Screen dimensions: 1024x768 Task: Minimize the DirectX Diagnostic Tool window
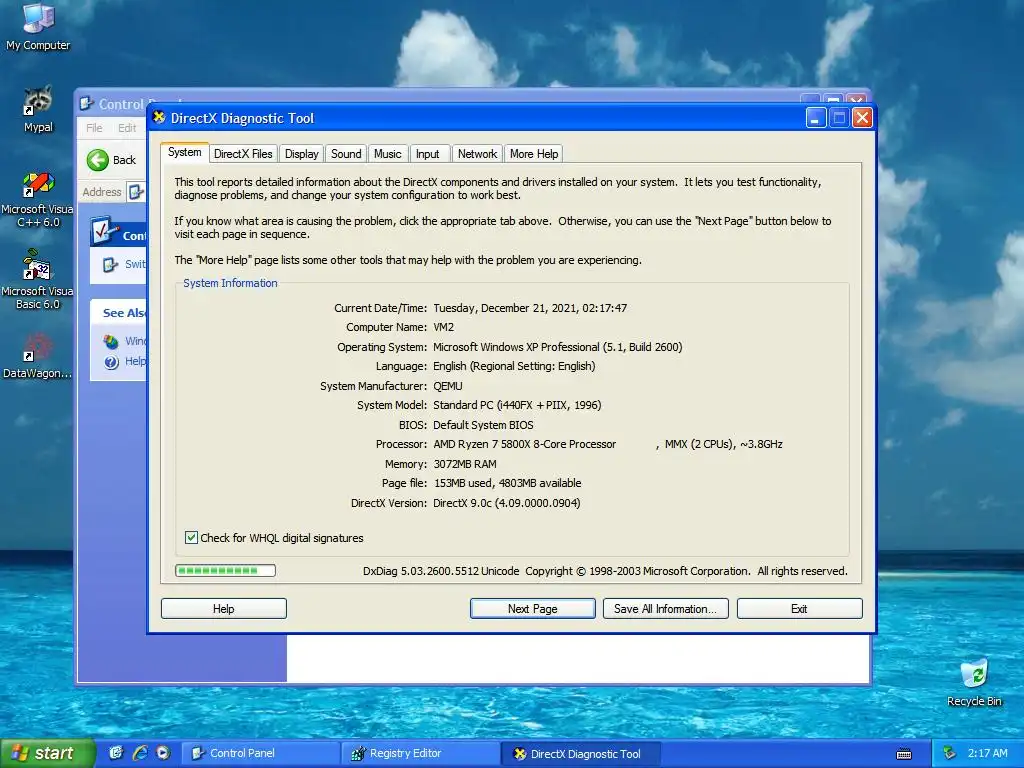tap(816, 118)
